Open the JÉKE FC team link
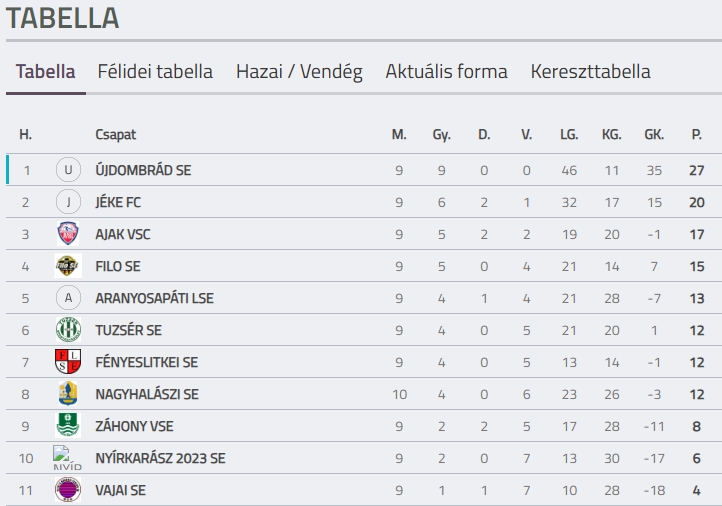Screen dimensions: 722x506 tap(118, 202)
